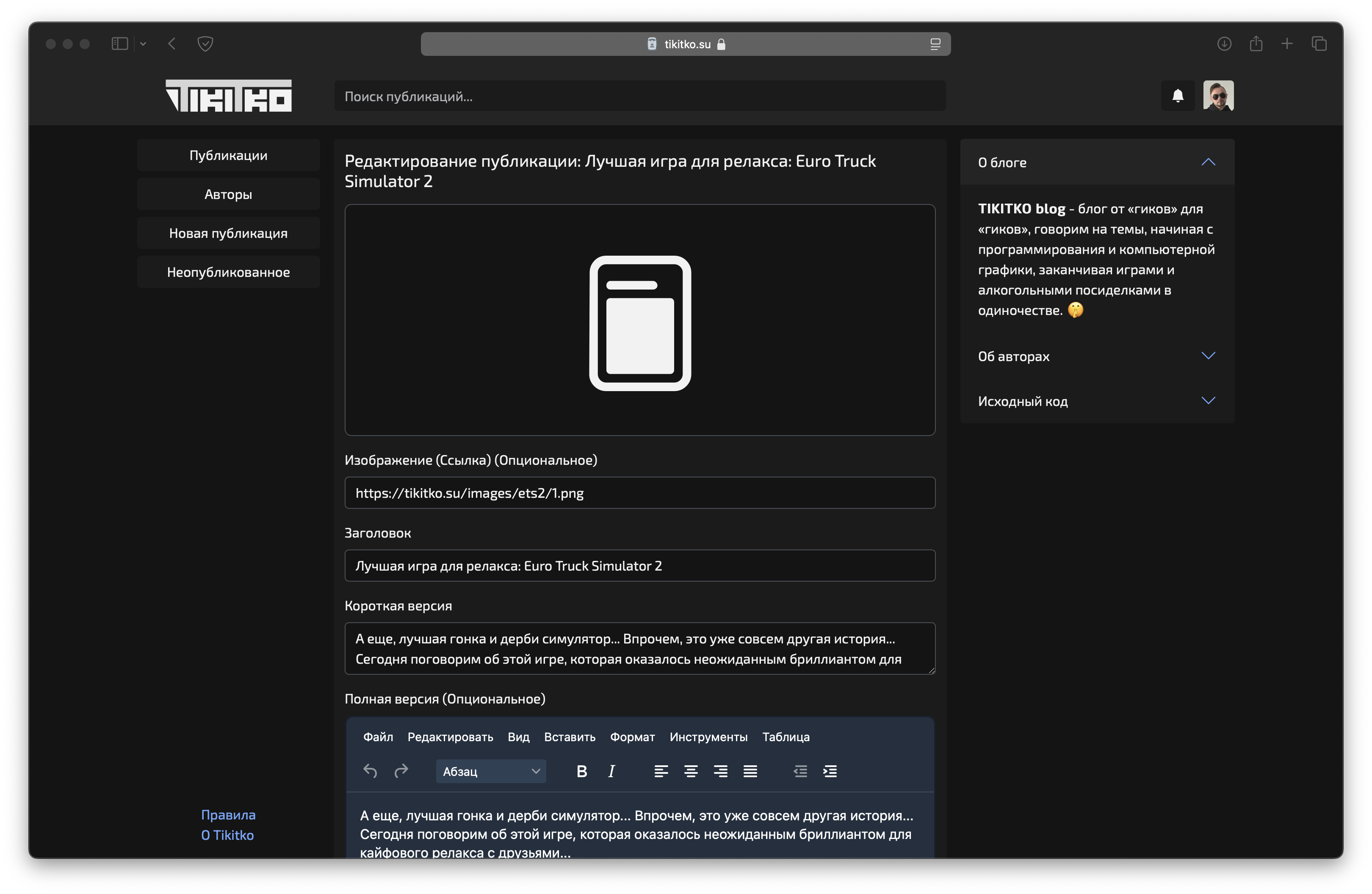Click the redo arrow icon
The height and width of the screenshot is (894, 1372).
pos(401,771)
